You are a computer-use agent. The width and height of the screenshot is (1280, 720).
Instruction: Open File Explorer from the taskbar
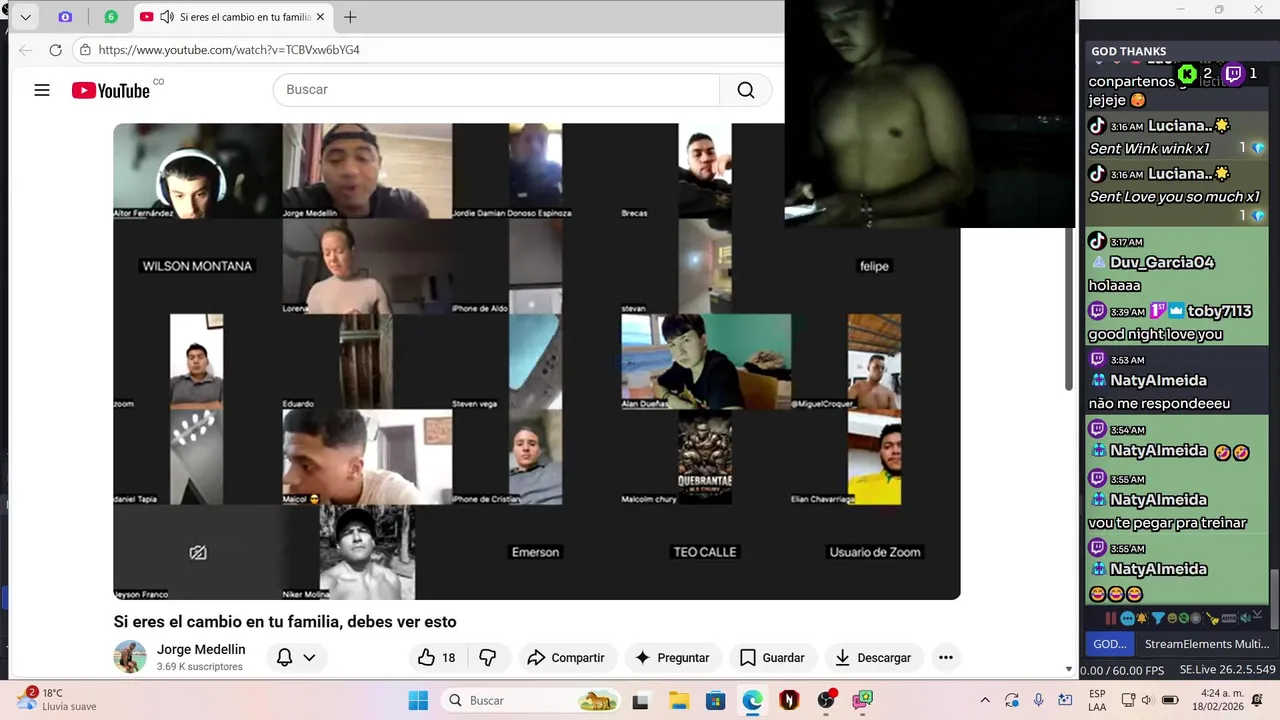point(679,700)
